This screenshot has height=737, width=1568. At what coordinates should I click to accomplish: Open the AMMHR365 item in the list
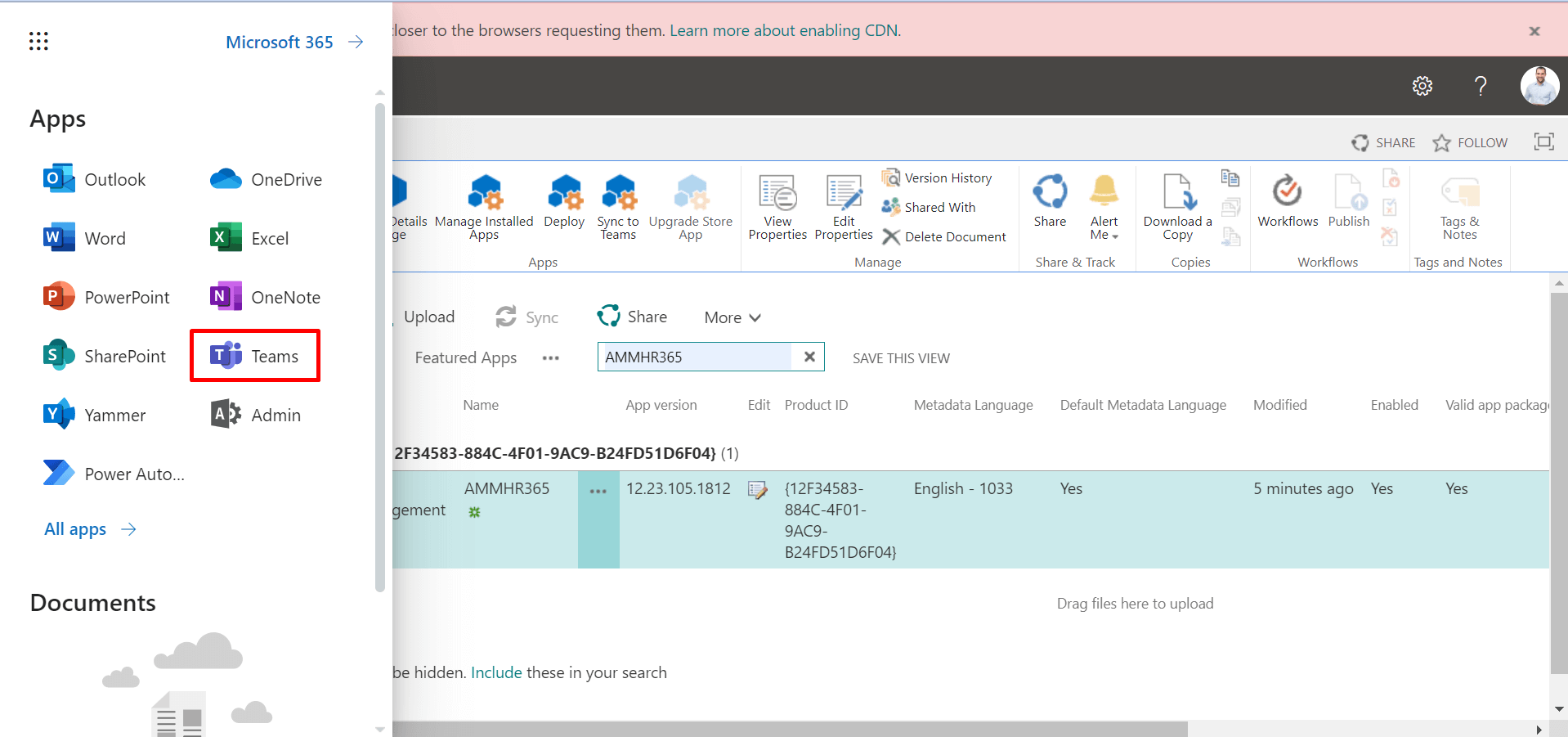(507, 488)
